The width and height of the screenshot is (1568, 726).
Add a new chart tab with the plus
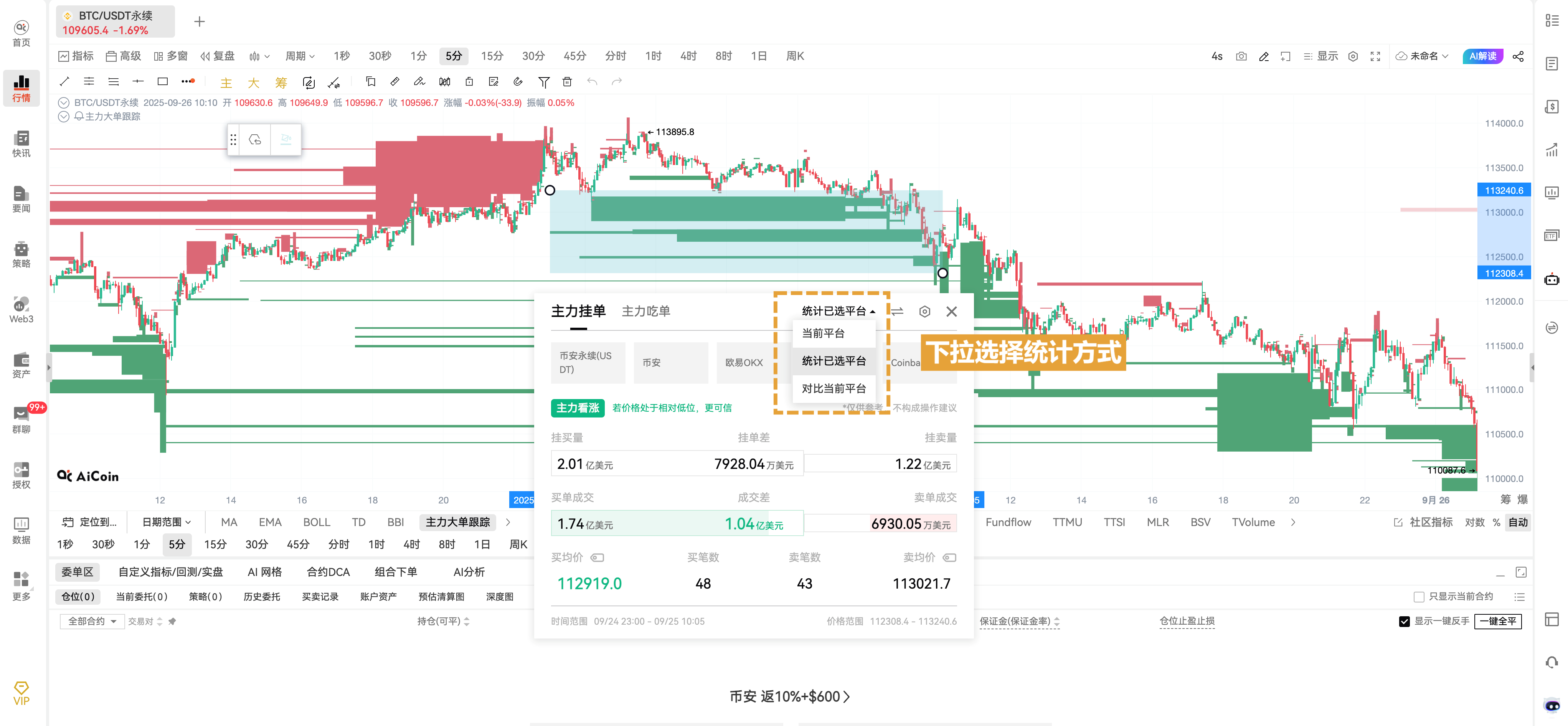199,21
